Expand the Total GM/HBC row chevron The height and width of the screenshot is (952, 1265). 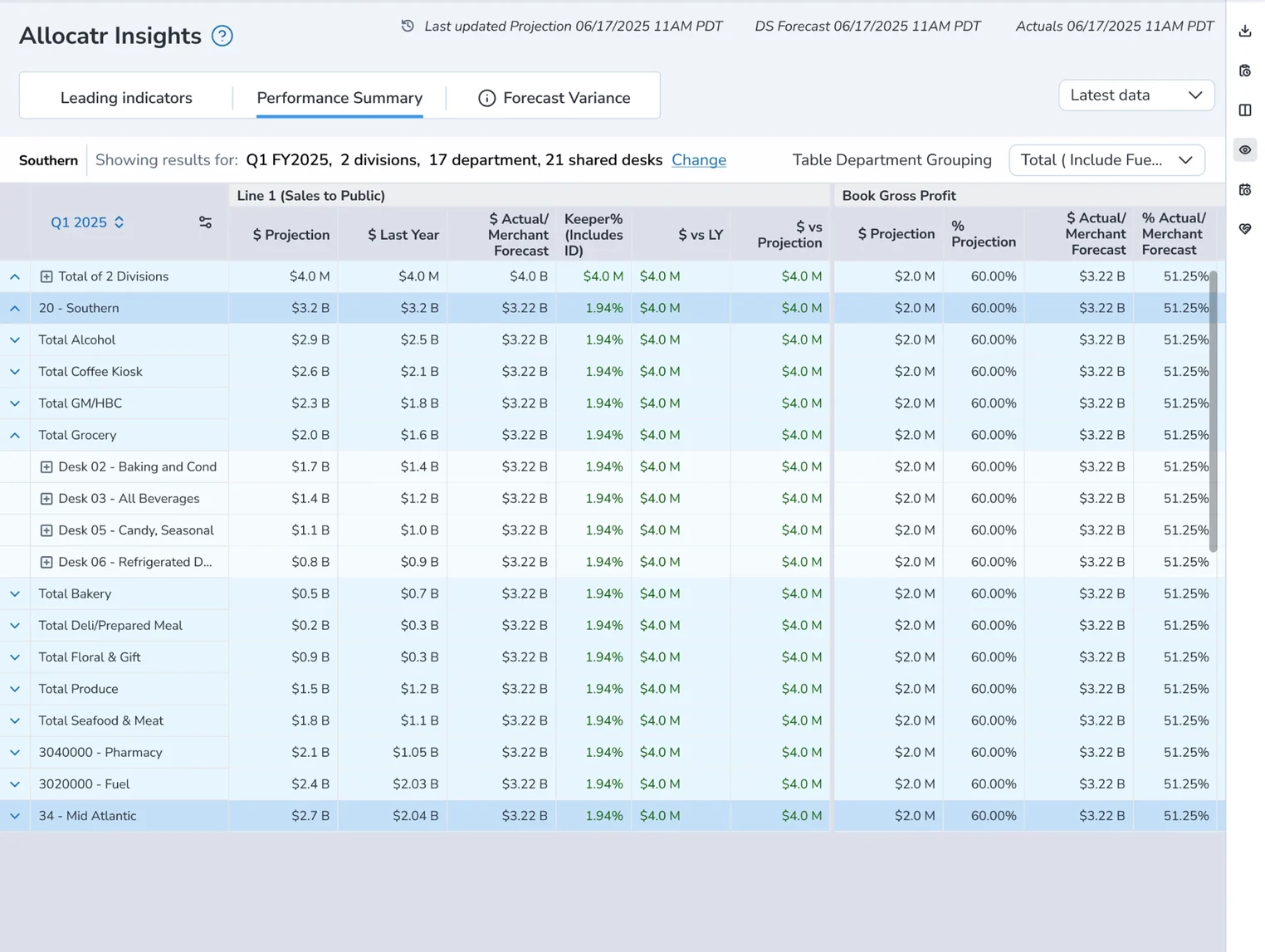pyautogui.click(x=15, y=403)
